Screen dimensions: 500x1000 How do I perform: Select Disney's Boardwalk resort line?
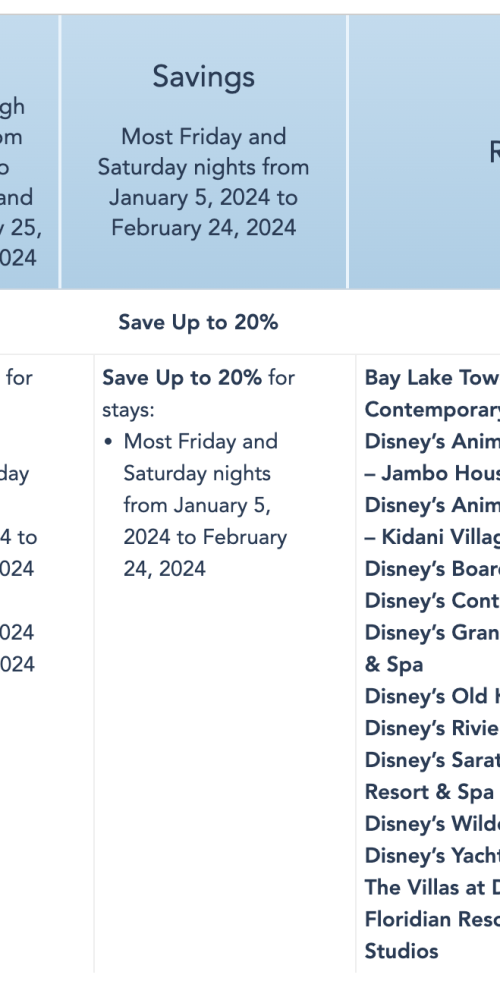[x=432, y=569]
